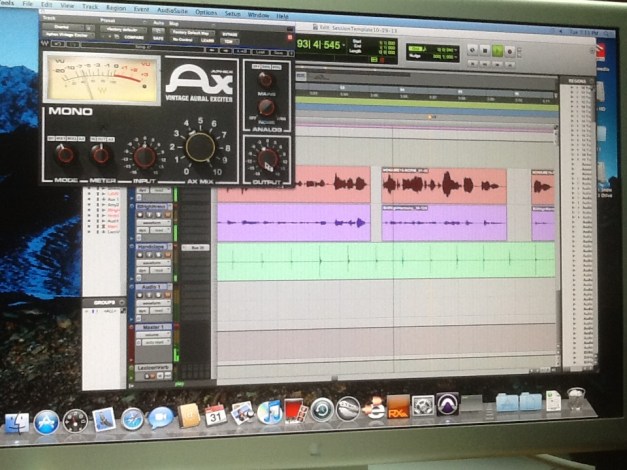The image size is (627, 470).
Task: Click the transport Go to End button
Action: [x=510, y=64]
